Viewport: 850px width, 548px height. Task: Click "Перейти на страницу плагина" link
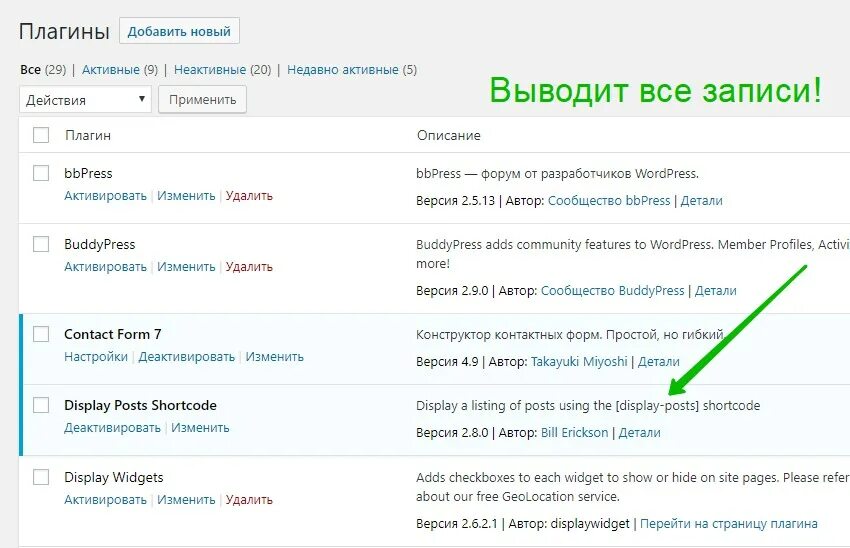point(729,524)
